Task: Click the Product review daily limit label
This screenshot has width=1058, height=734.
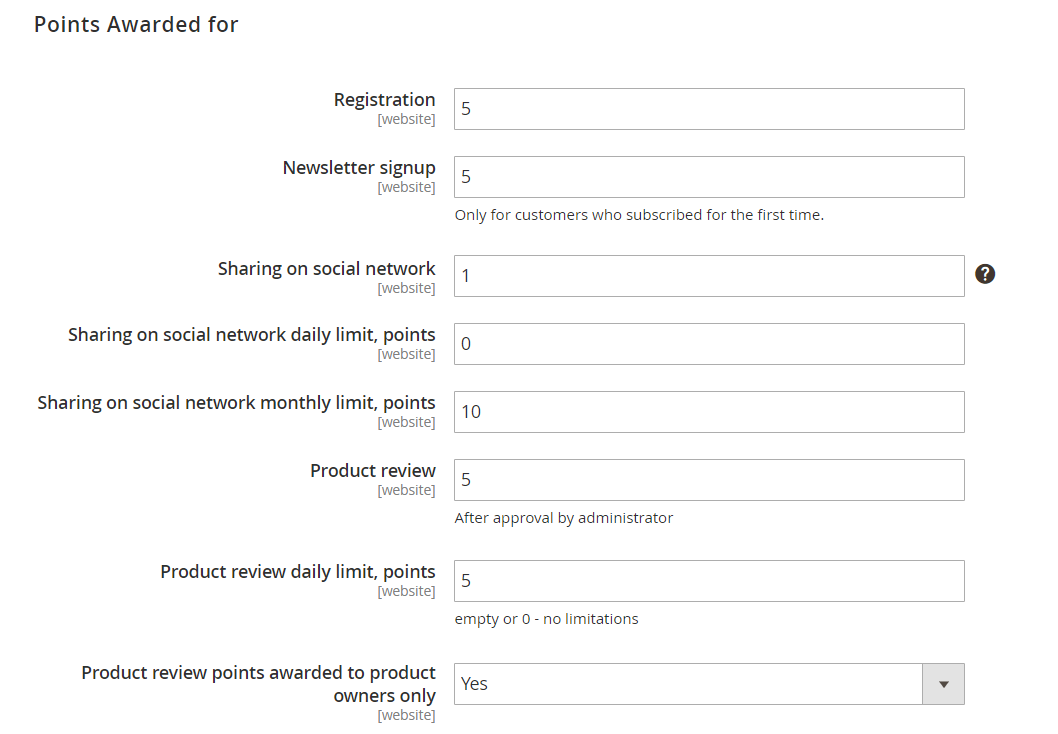Action: pos(298,572)
